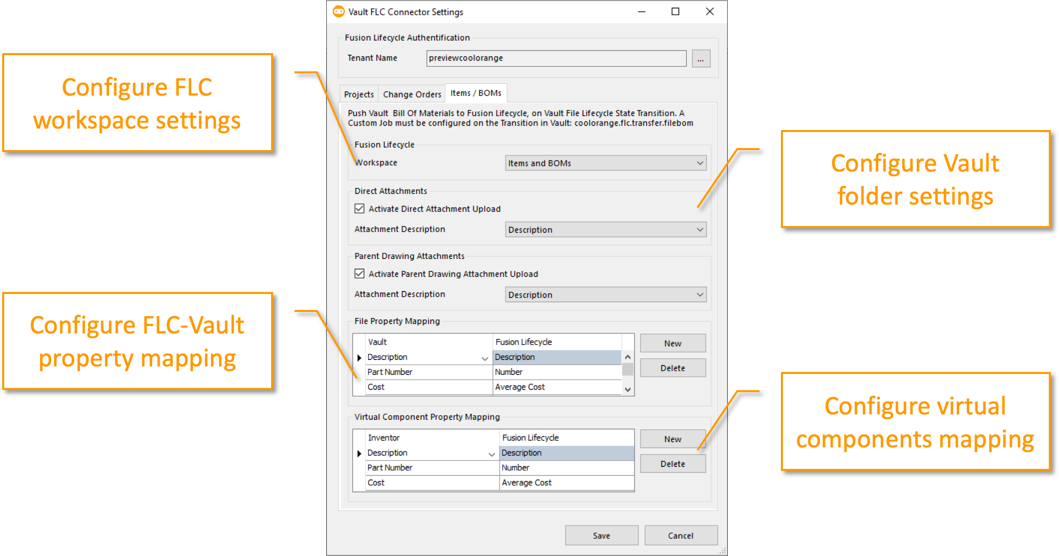The width and height of the screenshot is (1059, 556).
Task: Open the Vault Description cell dropdown in File Property Mapping
Action: coord(485,358)
